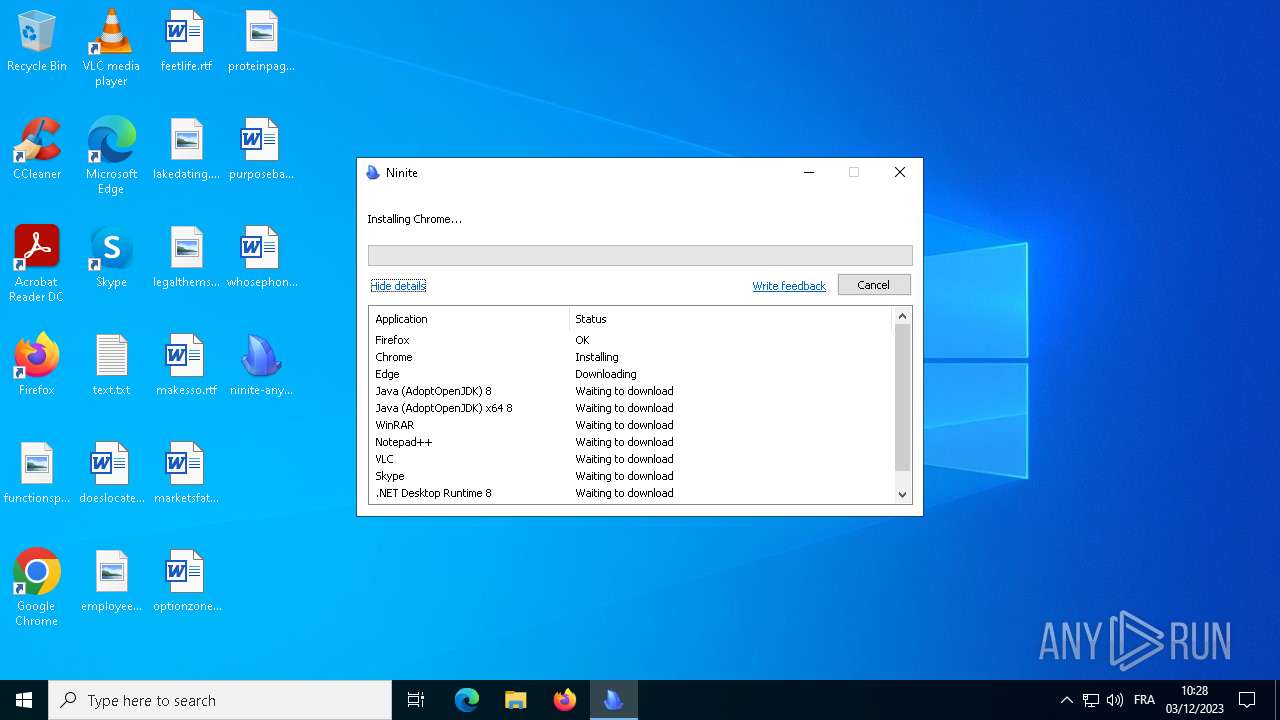Open the Recycle Bin desktop icon
Viewport: 1280px width, 720px height.
pyautogui.click(x=37, y=42)
